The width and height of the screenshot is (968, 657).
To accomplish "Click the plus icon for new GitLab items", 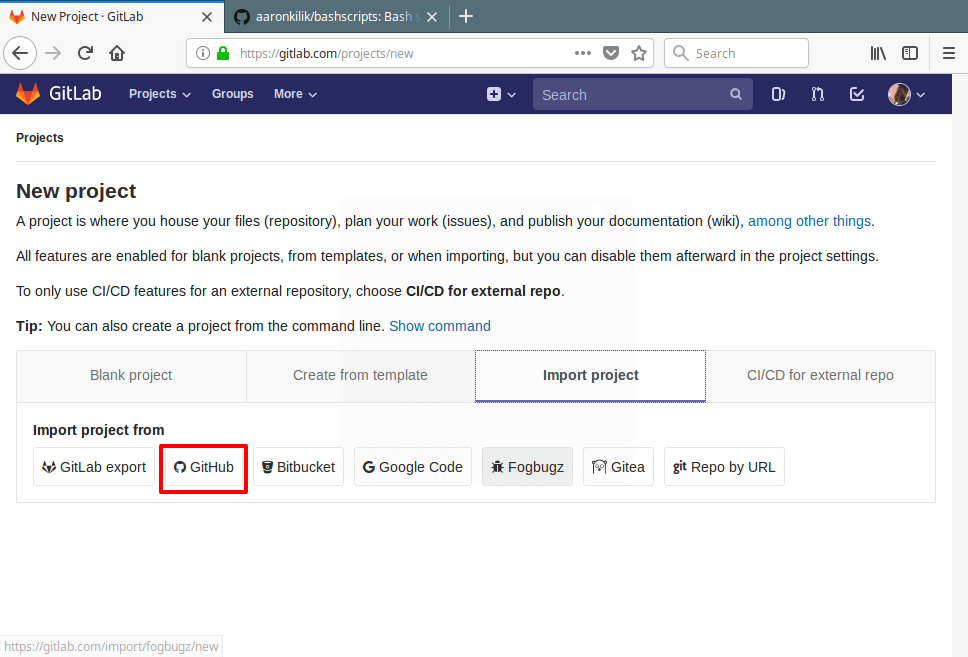I will click(494, 94).
